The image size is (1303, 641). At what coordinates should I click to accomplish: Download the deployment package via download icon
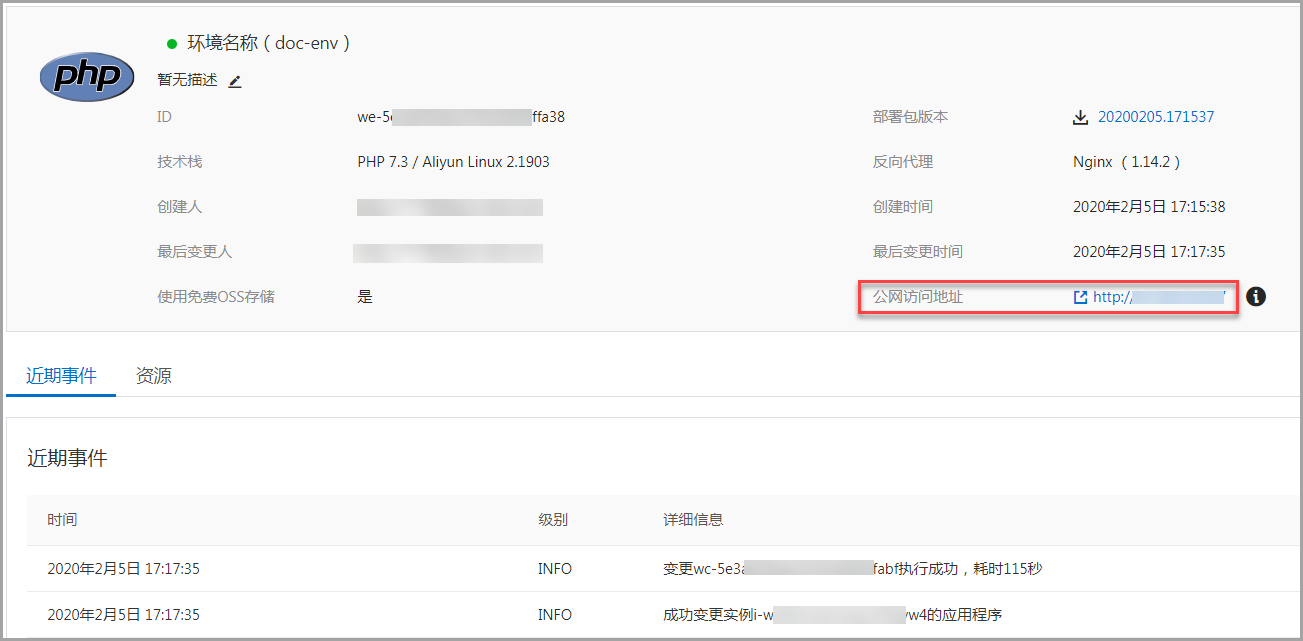(1080, 117)
